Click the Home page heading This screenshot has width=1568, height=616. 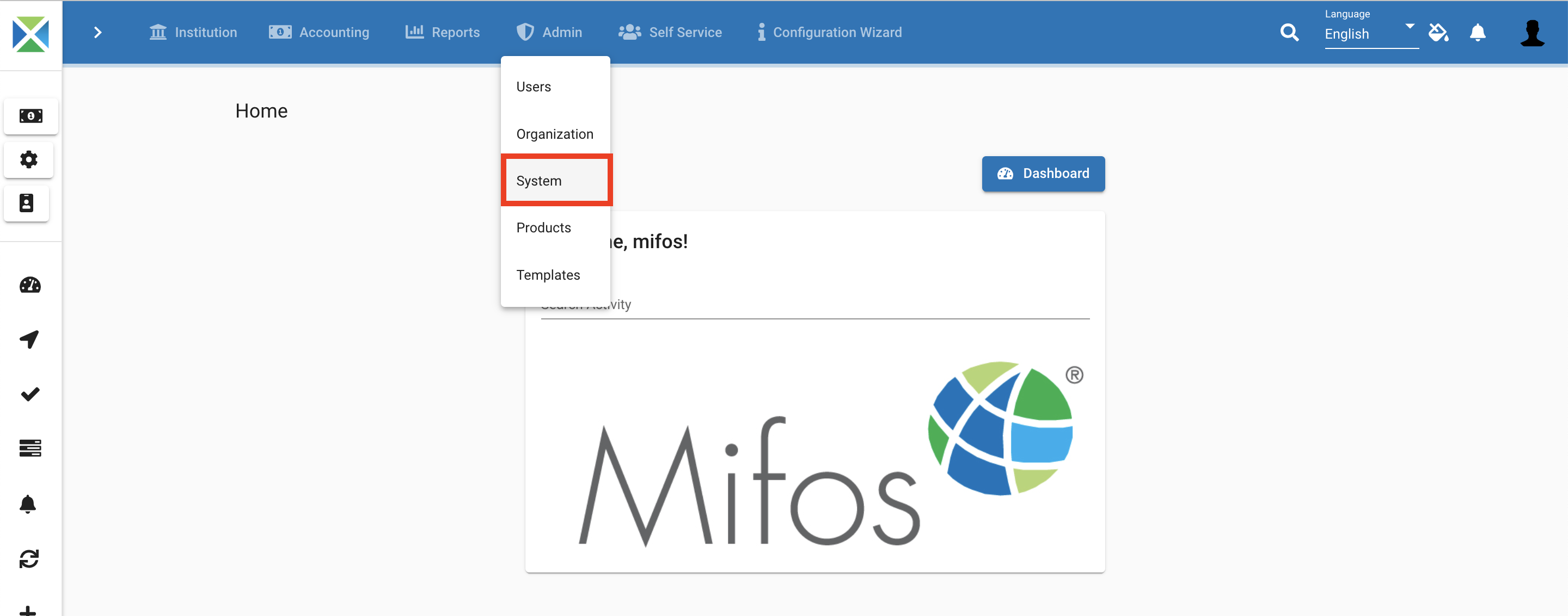pos(261,110)
